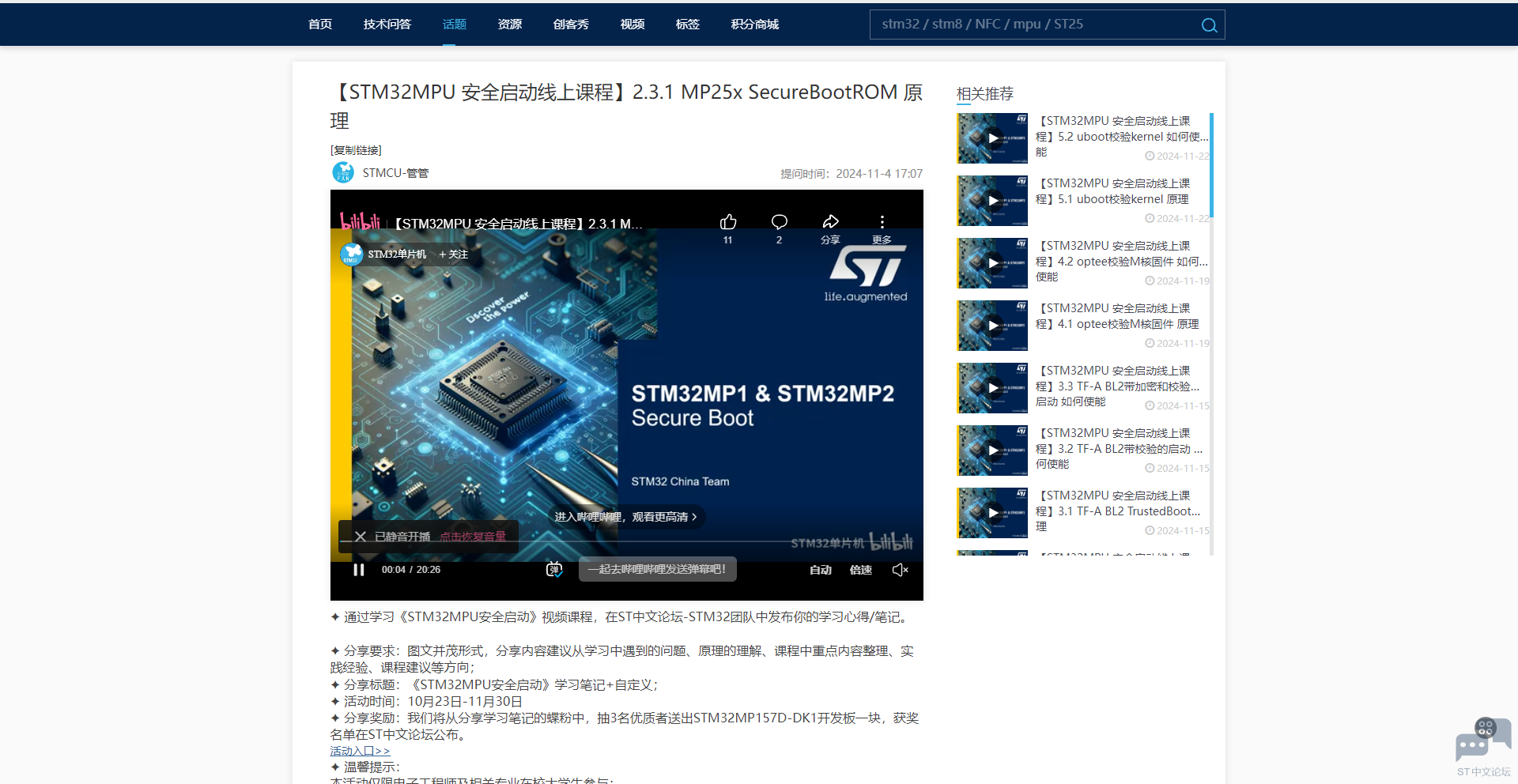Click the video progress bar
The height and width of the screenshot is (784, 1518).
[x=626, y=541]
